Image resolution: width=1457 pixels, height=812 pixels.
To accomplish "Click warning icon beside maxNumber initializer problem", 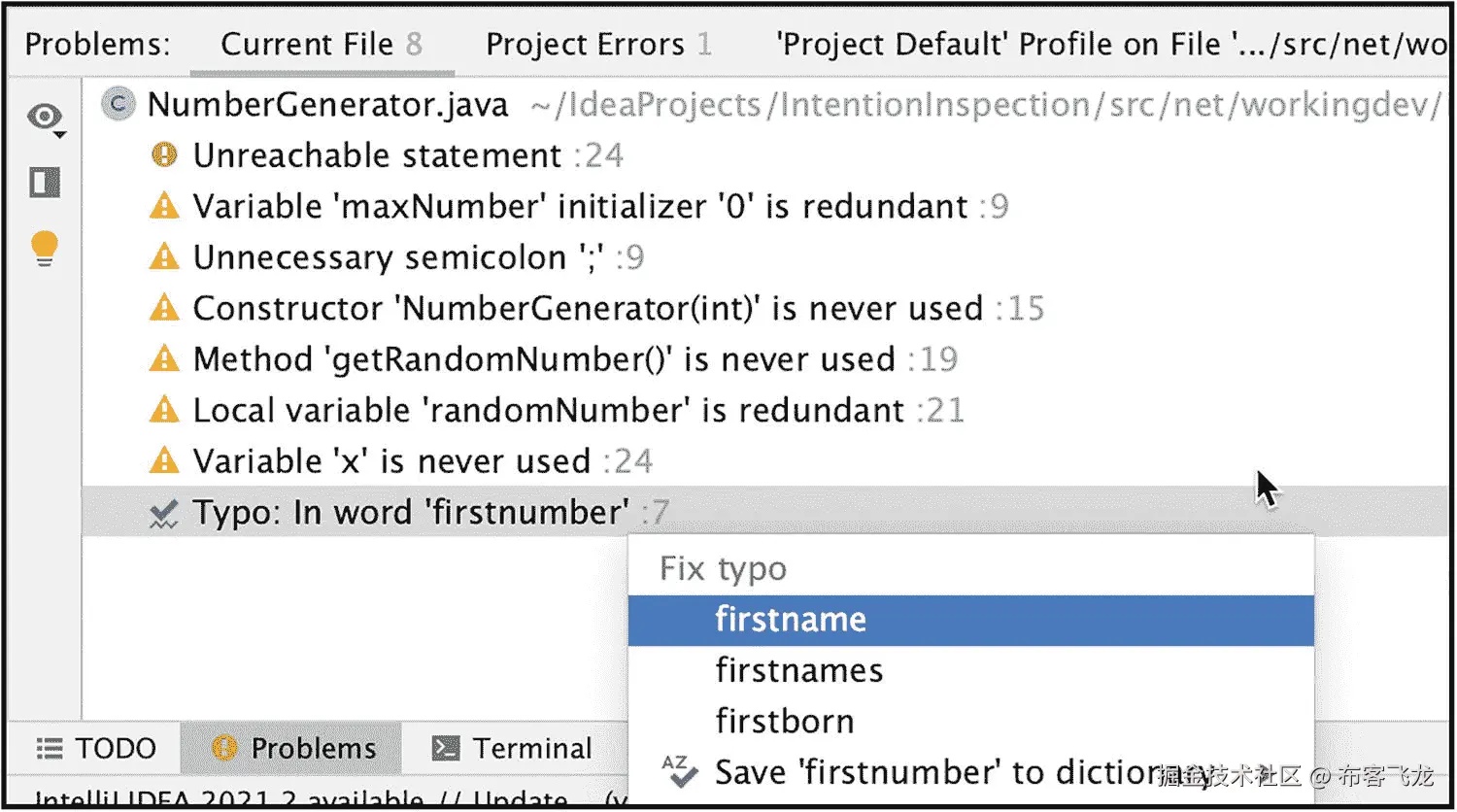I will pos(164,206).
